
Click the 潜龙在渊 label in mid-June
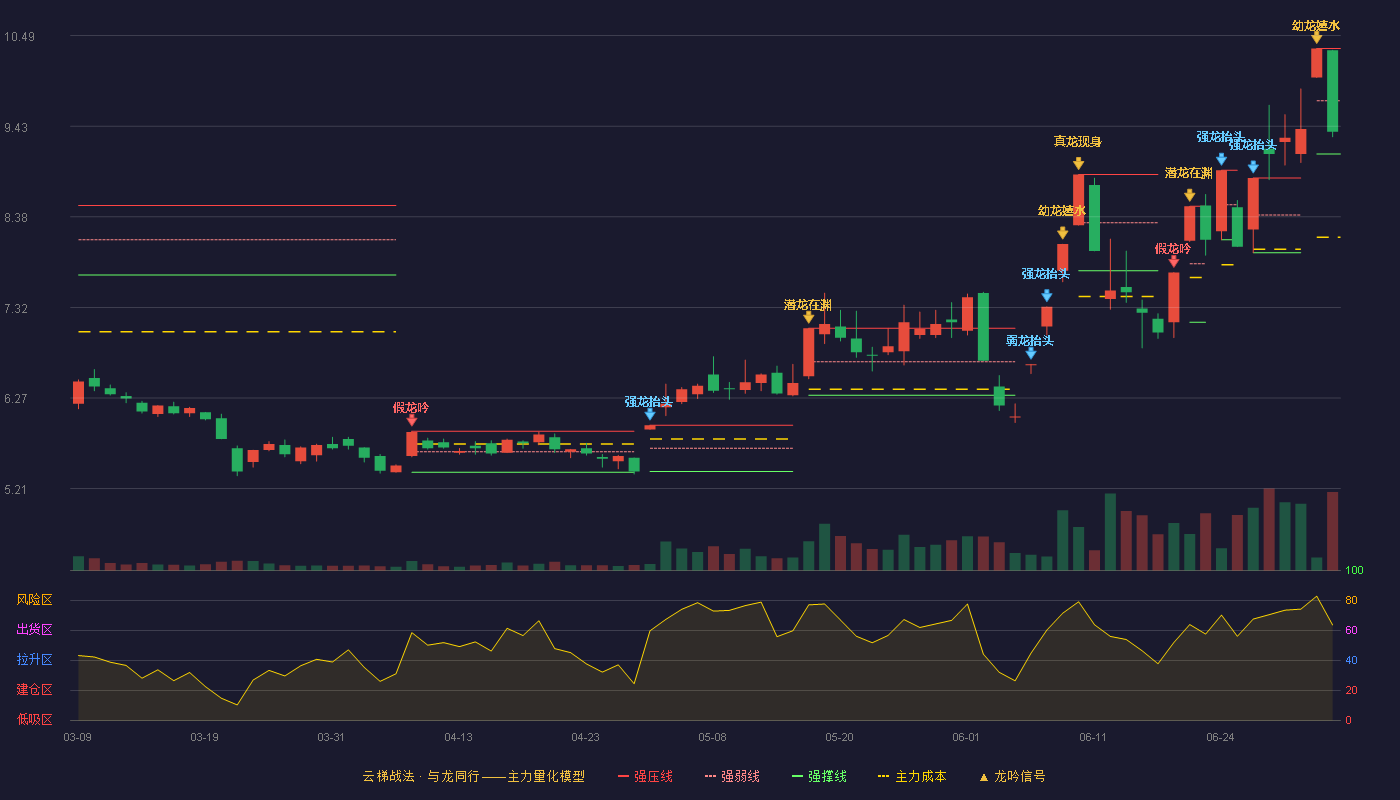click(x=1189, y=174)
